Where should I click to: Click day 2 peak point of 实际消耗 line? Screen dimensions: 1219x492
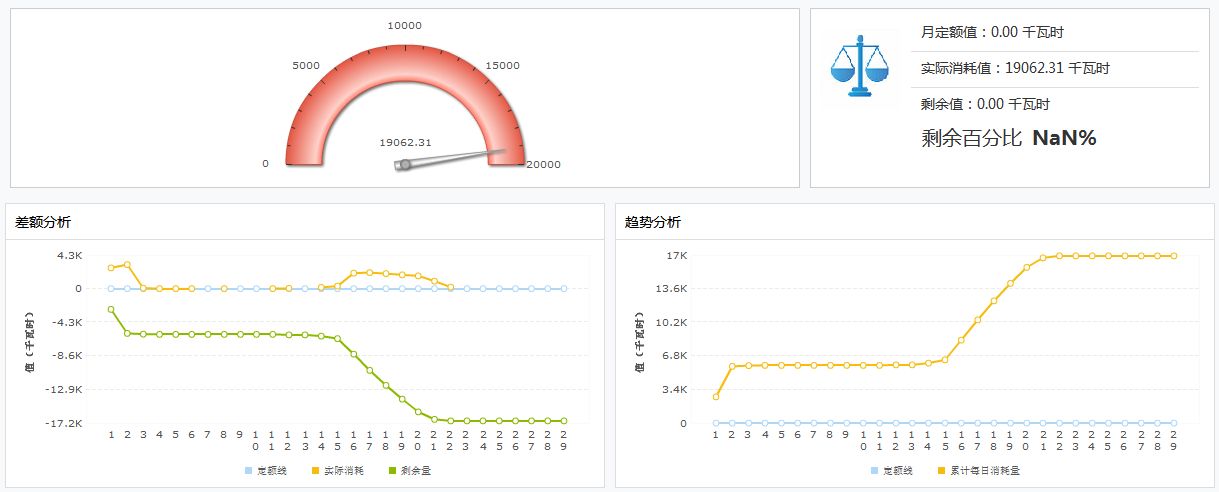pos(127,265)
